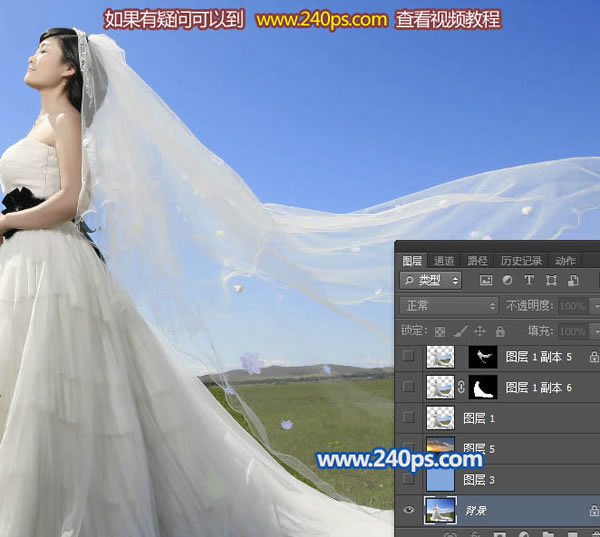Select layer name 图层 1
The height and width of the screenshot is (537, 600).
point(479,418)
